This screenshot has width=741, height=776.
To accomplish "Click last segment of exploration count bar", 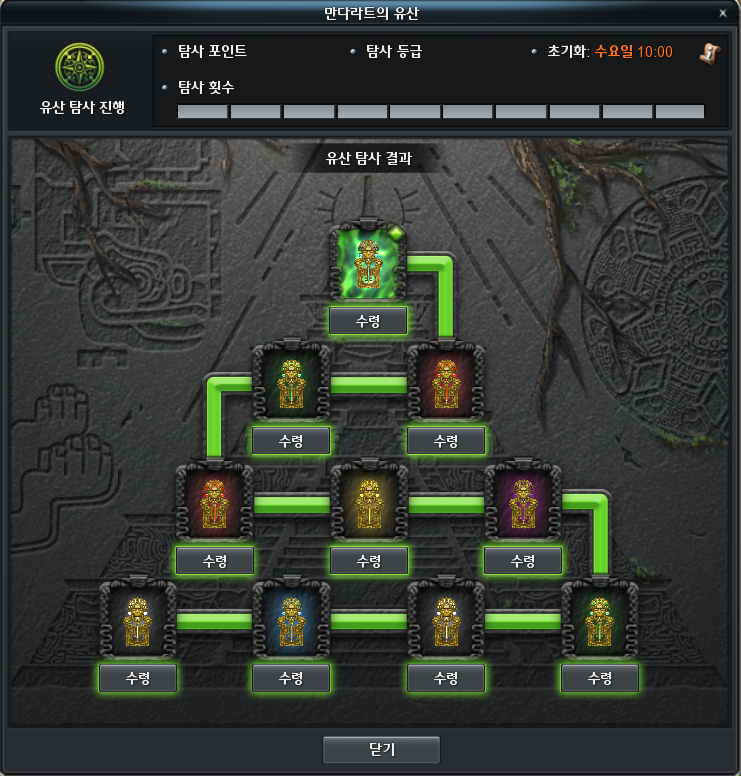I will tap(680, 111).
